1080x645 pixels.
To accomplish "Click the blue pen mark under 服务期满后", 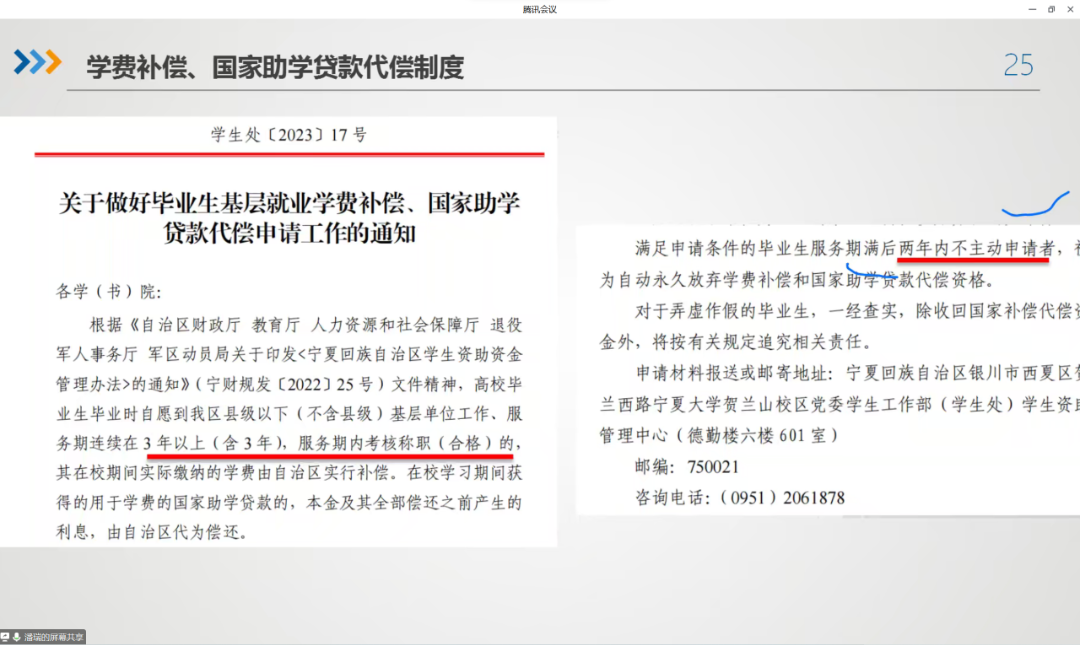I will click(x=870, y=269).
